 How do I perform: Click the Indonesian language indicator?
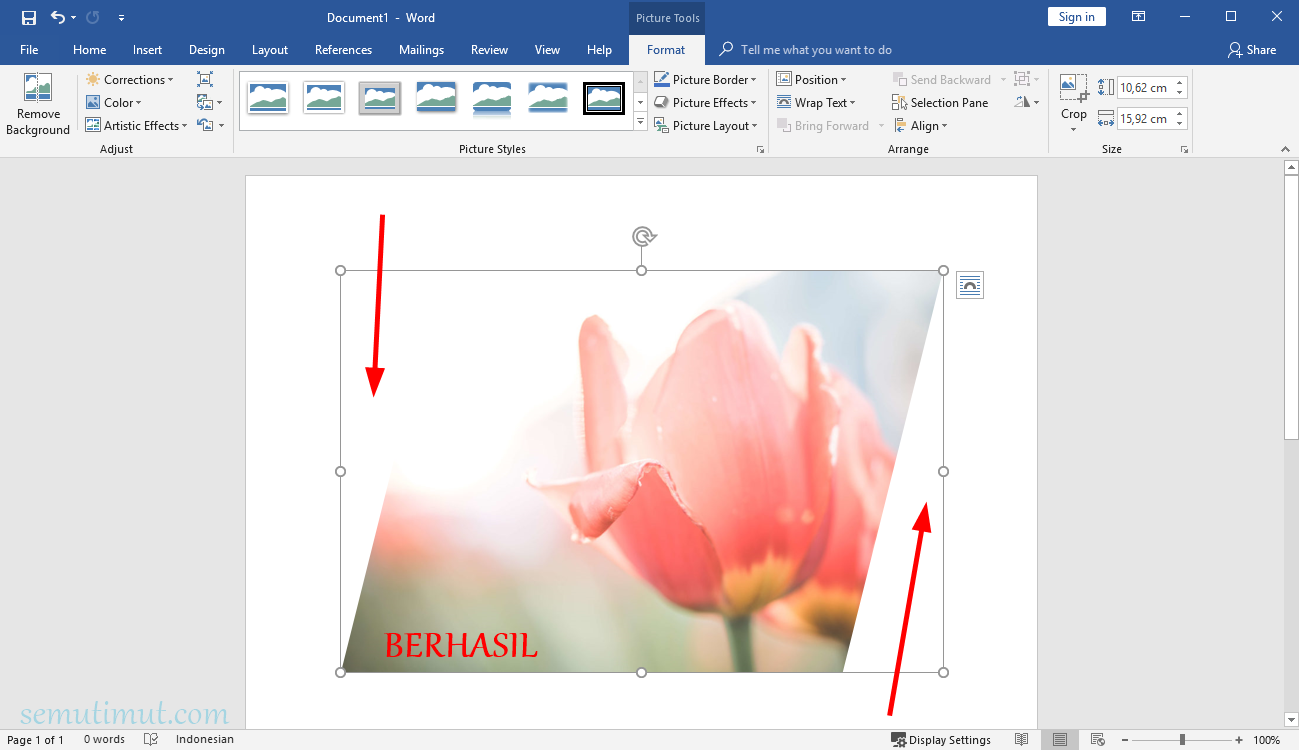[205, 740]
